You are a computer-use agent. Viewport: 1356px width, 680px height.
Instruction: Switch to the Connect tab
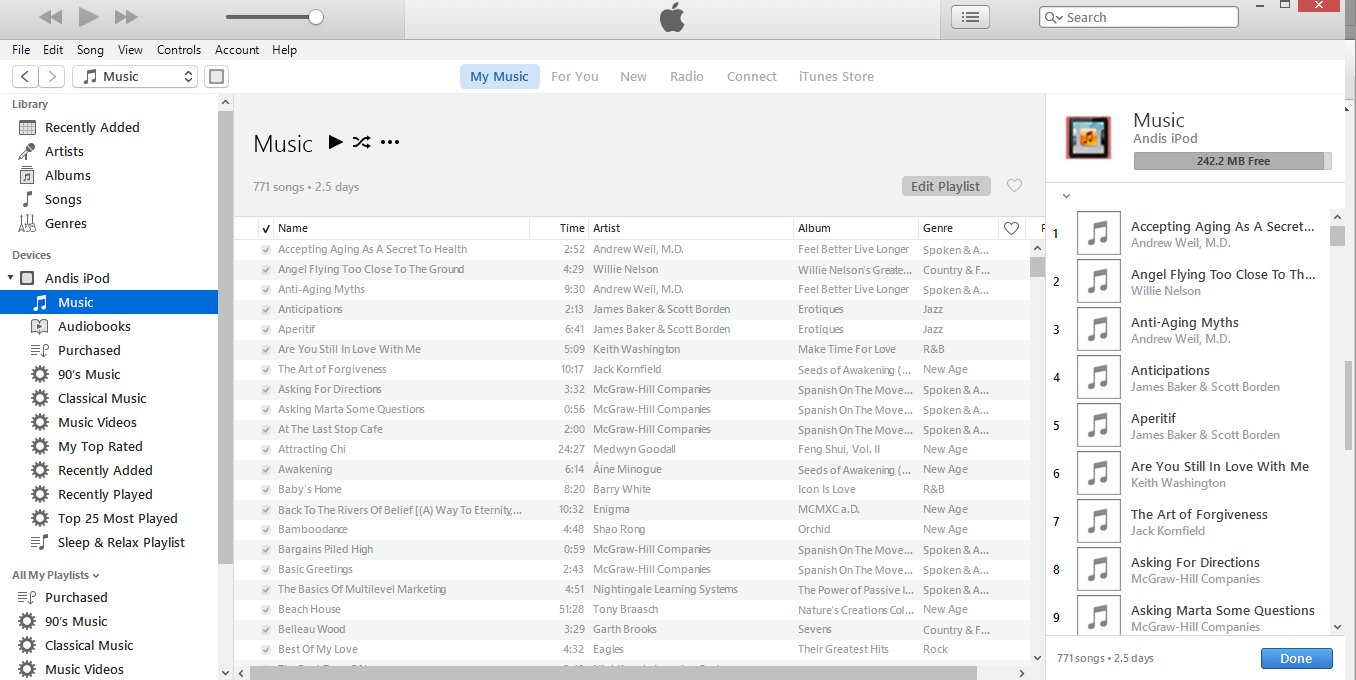(x=752, y=76)
